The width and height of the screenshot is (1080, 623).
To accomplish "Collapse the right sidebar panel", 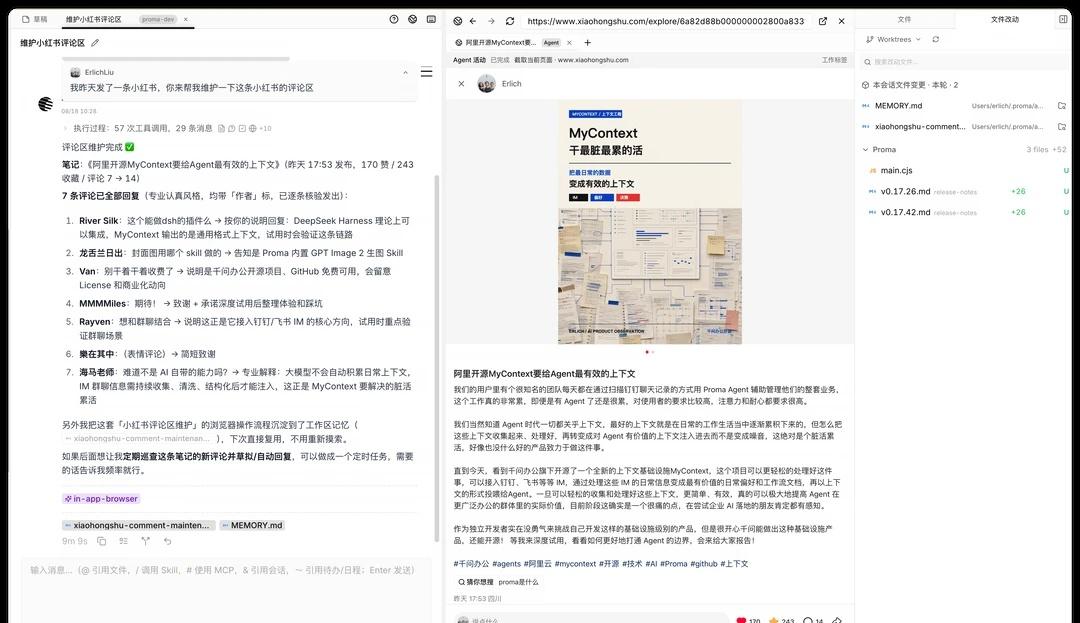I will (1063, 19).
